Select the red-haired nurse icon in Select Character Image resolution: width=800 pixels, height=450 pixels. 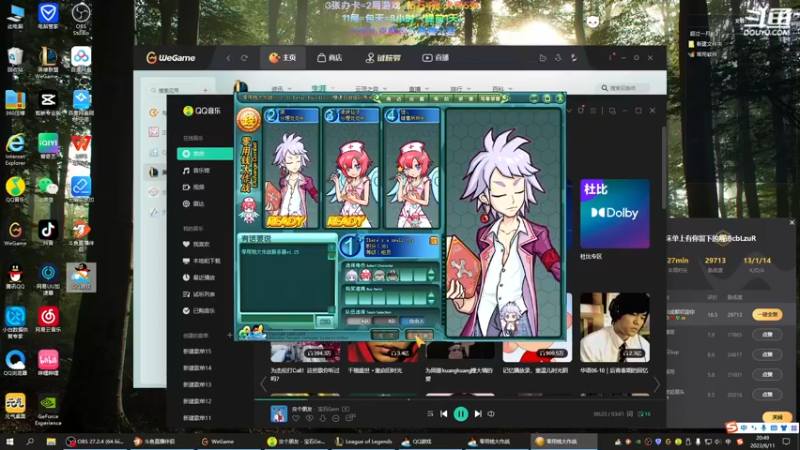pos(365,276)
